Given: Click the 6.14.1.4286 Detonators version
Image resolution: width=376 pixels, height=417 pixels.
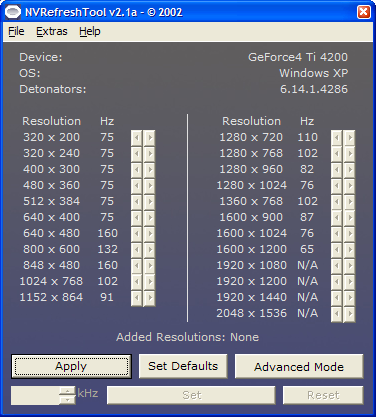Looking at the screenshot, I should click(314, 89).
